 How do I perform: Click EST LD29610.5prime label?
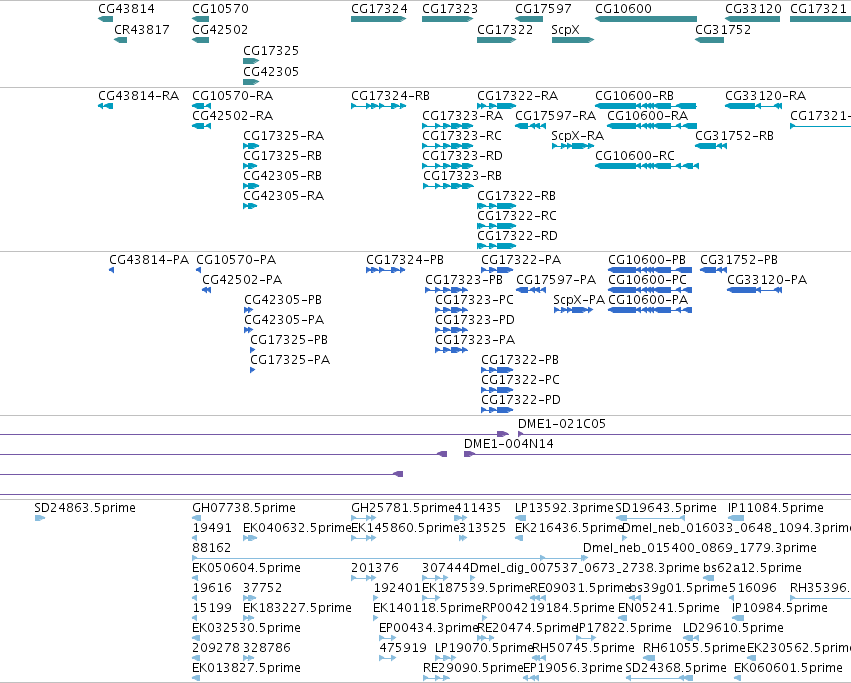[x=733, y=628]
